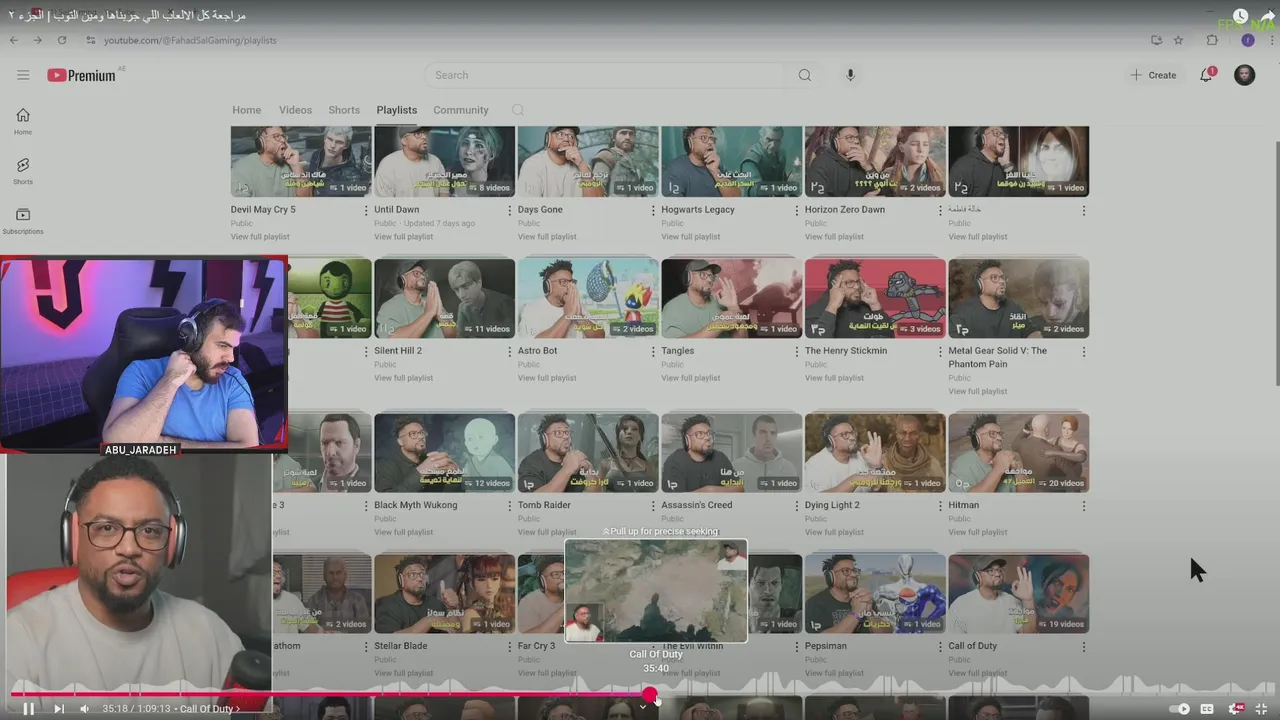Open the browser profile icon

(1247, 40)
